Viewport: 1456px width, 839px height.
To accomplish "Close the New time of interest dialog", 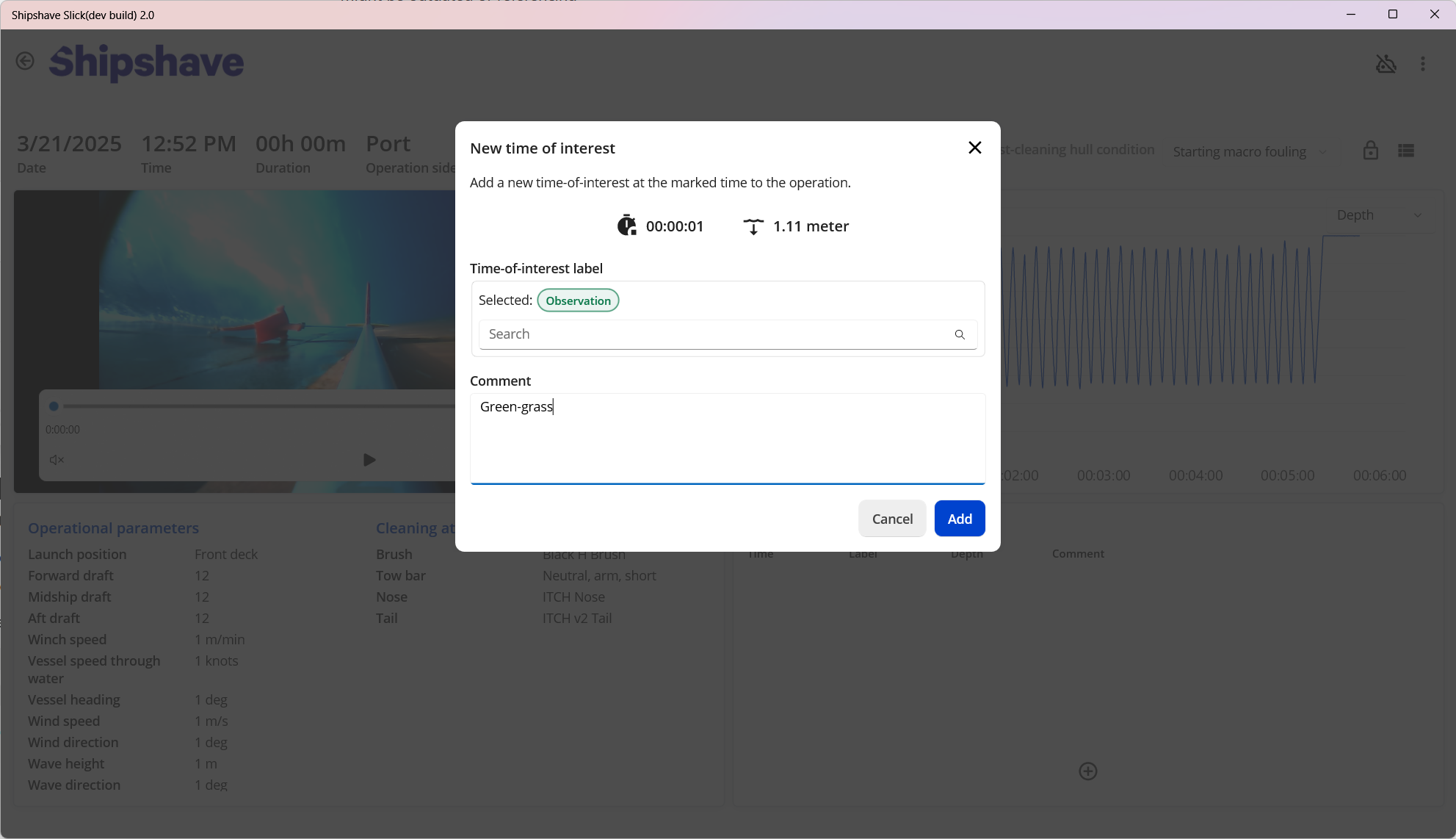I will pos(974,148).
